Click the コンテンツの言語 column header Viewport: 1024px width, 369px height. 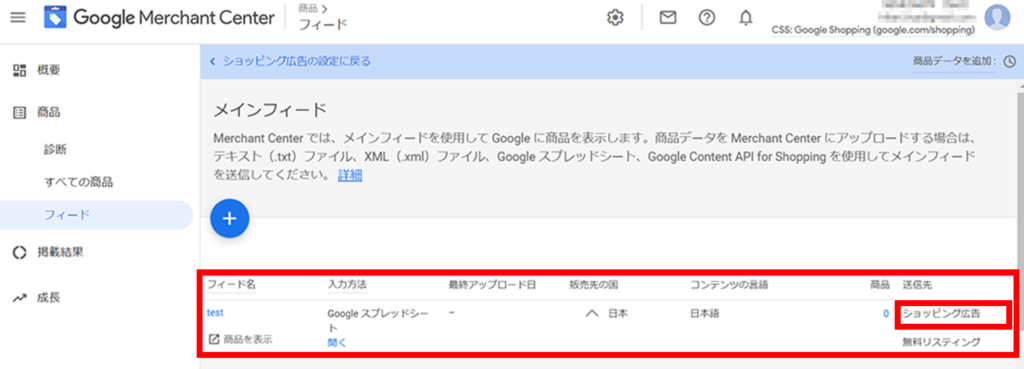[x=729, y=285]
